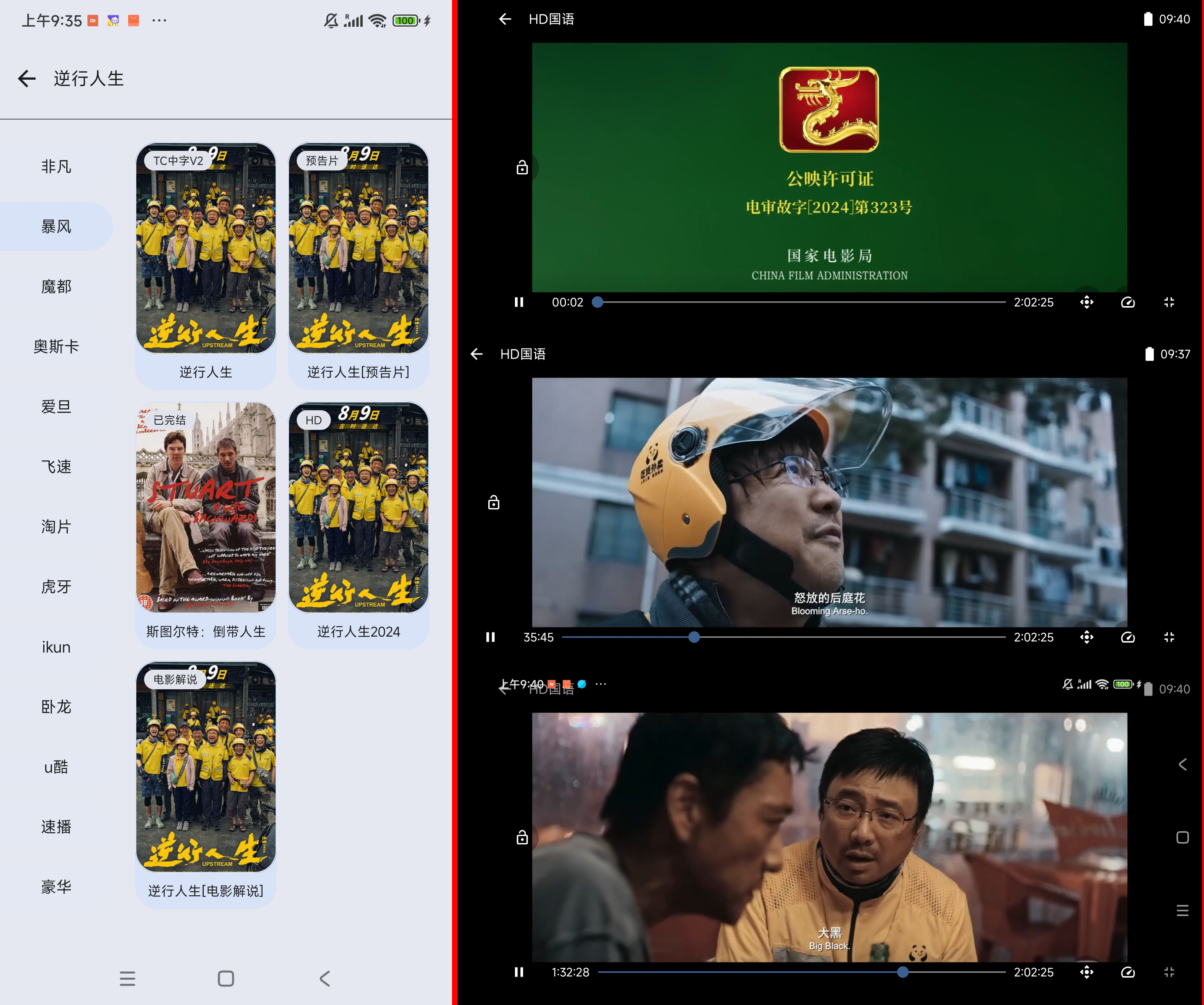
Task: Lock the screen in bottom video player
Action: pos(522,838)
